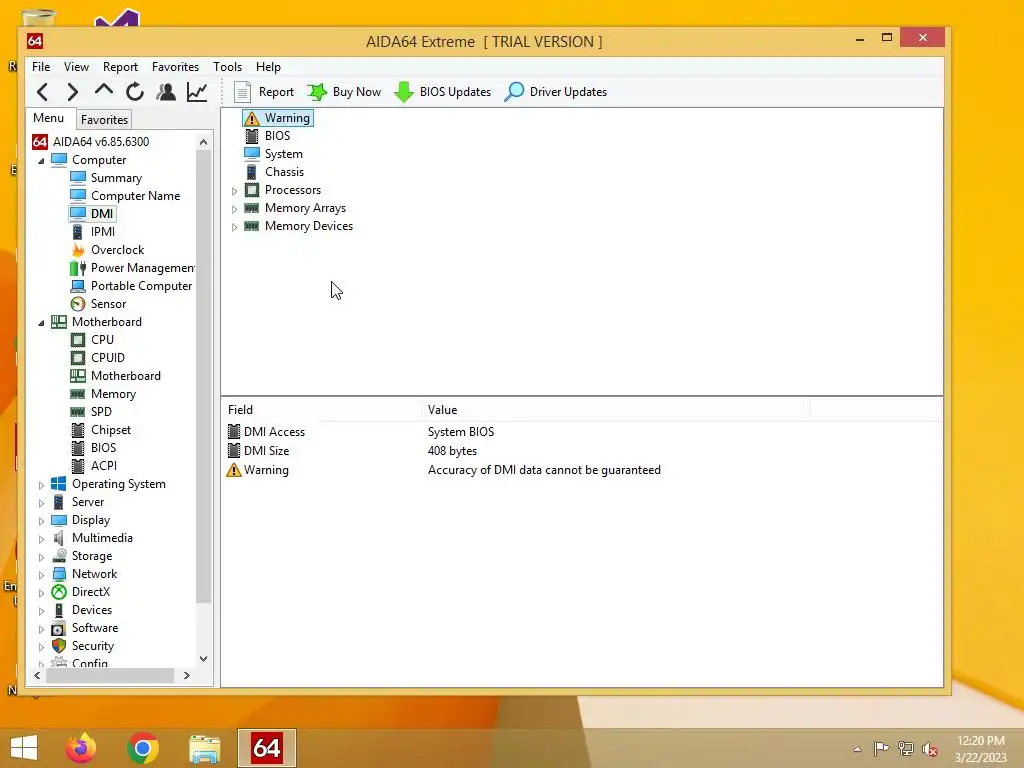Expand the Processors DMI entry
The width and height of the screenshot is (1024, 768).
234,191
